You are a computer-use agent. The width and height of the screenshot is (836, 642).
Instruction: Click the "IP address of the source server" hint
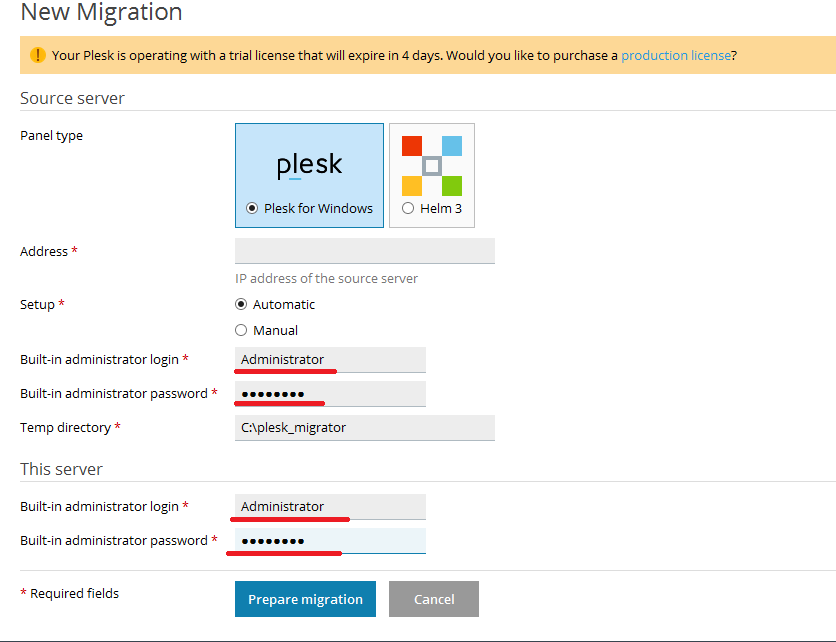[326, 278]
